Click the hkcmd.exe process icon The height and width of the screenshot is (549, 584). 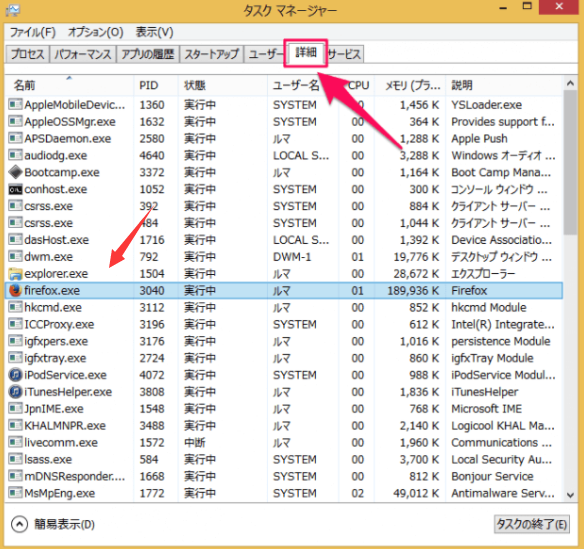click(15, 307)
